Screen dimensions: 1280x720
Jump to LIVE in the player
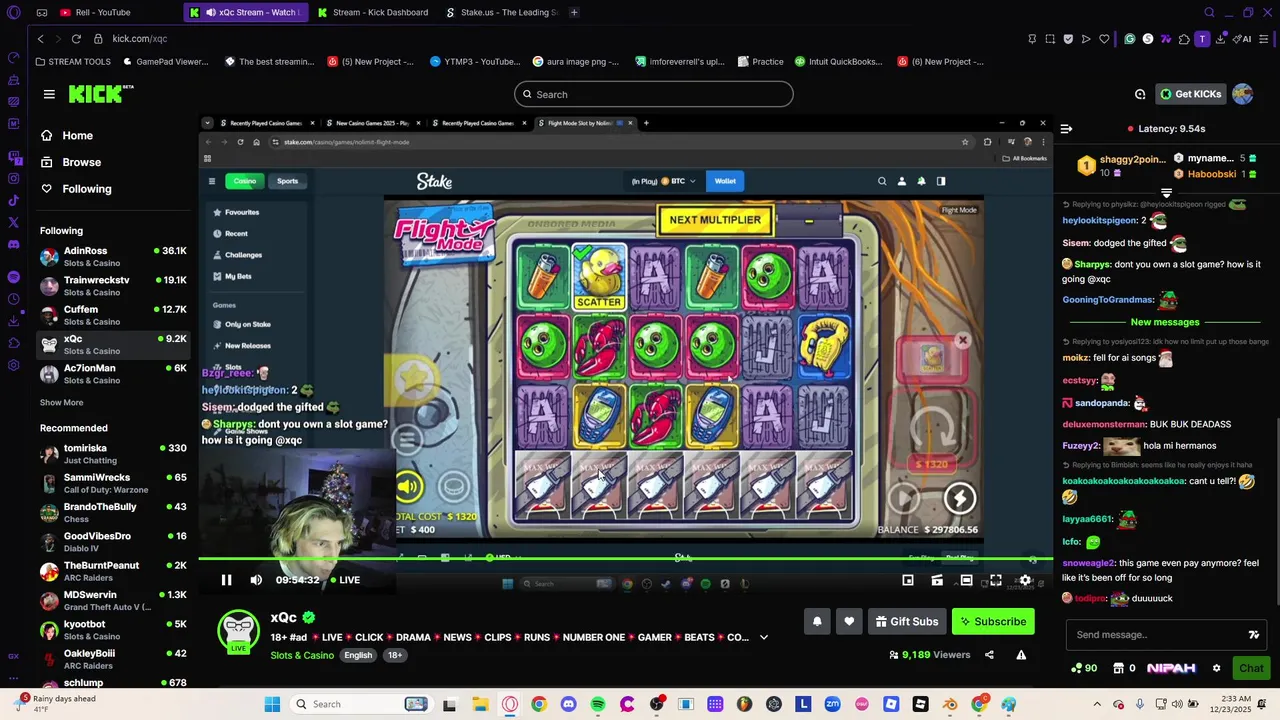(344, 580)
